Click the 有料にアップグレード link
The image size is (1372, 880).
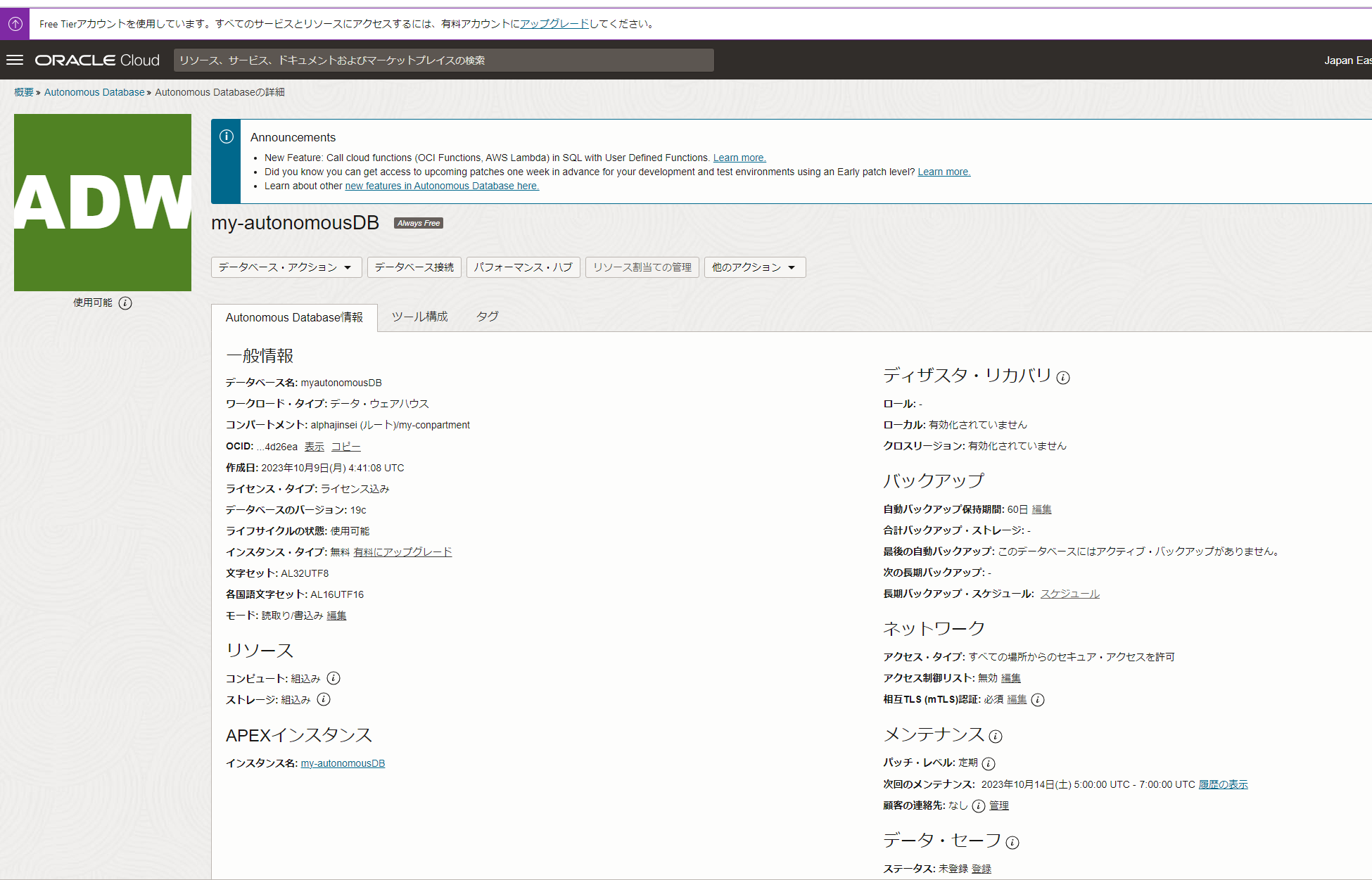coord(402,552)
